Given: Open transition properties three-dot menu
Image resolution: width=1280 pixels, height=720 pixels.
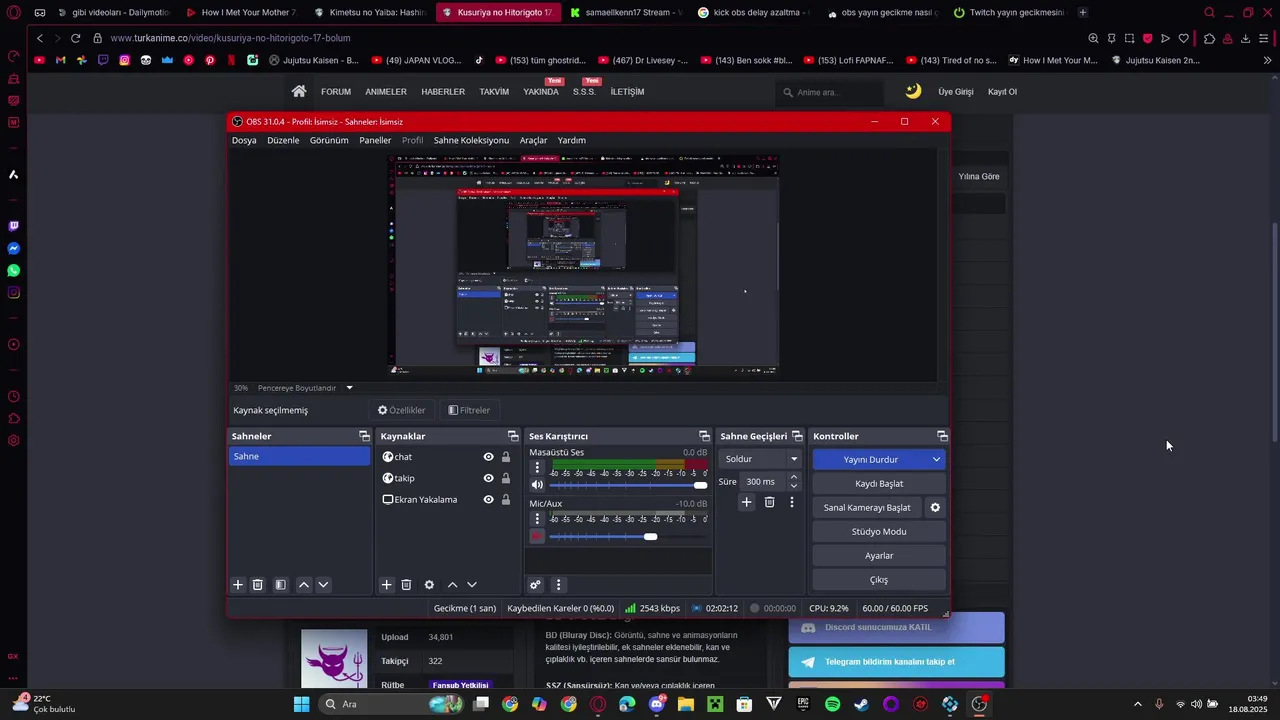Looking at the screenshot, I should point(792,502).
